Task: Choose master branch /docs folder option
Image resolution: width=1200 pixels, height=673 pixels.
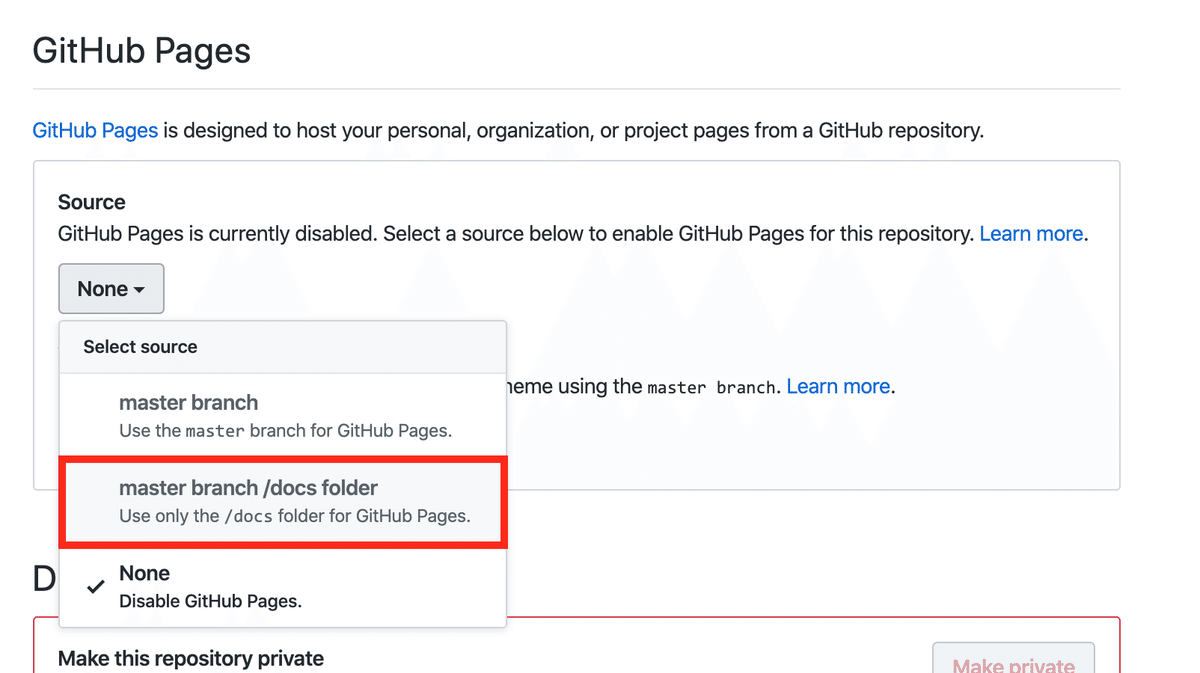Action: tap(283, 502)
